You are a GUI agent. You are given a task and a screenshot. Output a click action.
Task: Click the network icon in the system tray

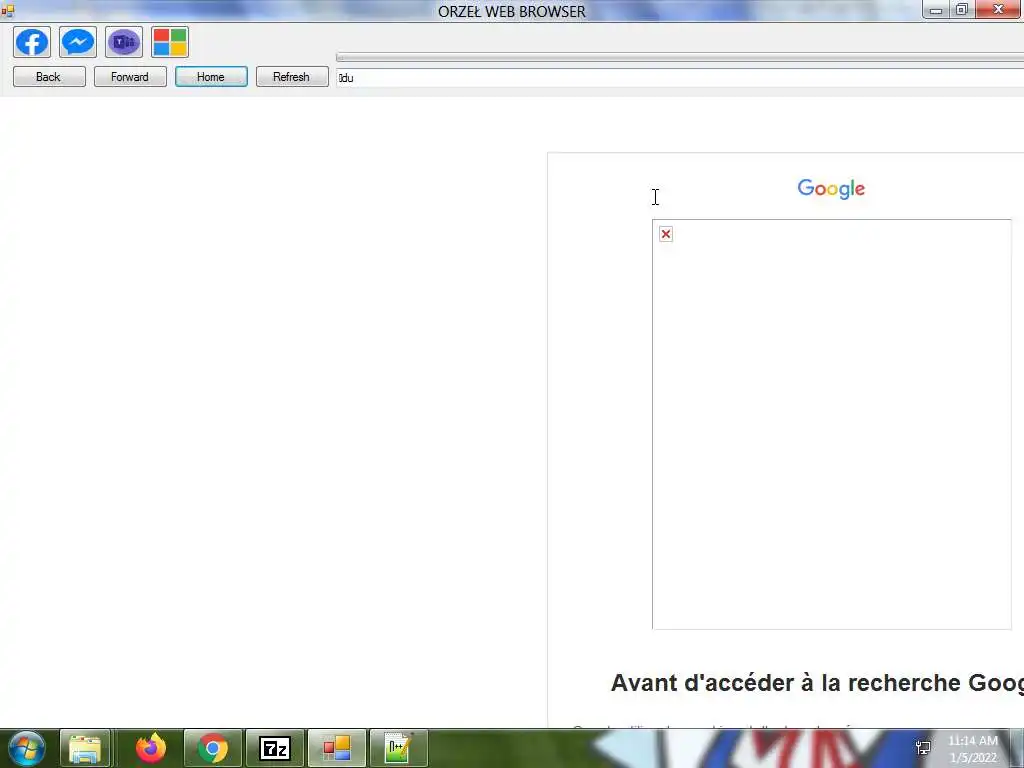click(x=923, y=748)
